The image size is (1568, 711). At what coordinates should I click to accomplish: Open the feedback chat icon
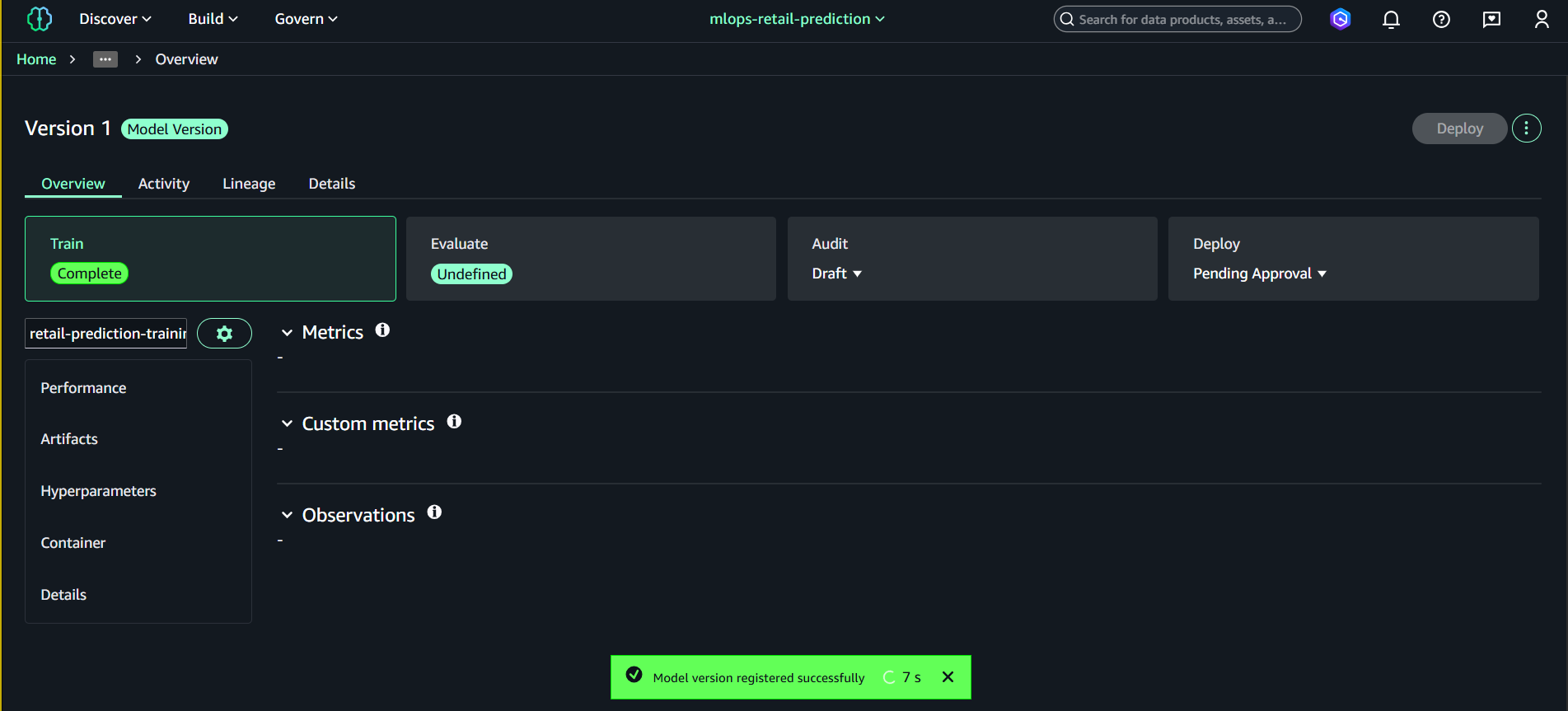click(1491, 20)
